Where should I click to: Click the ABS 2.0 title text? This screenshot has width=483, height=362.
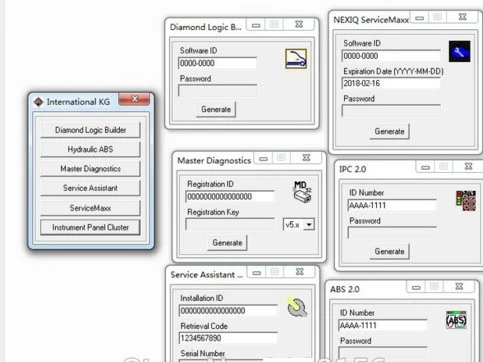345,289
